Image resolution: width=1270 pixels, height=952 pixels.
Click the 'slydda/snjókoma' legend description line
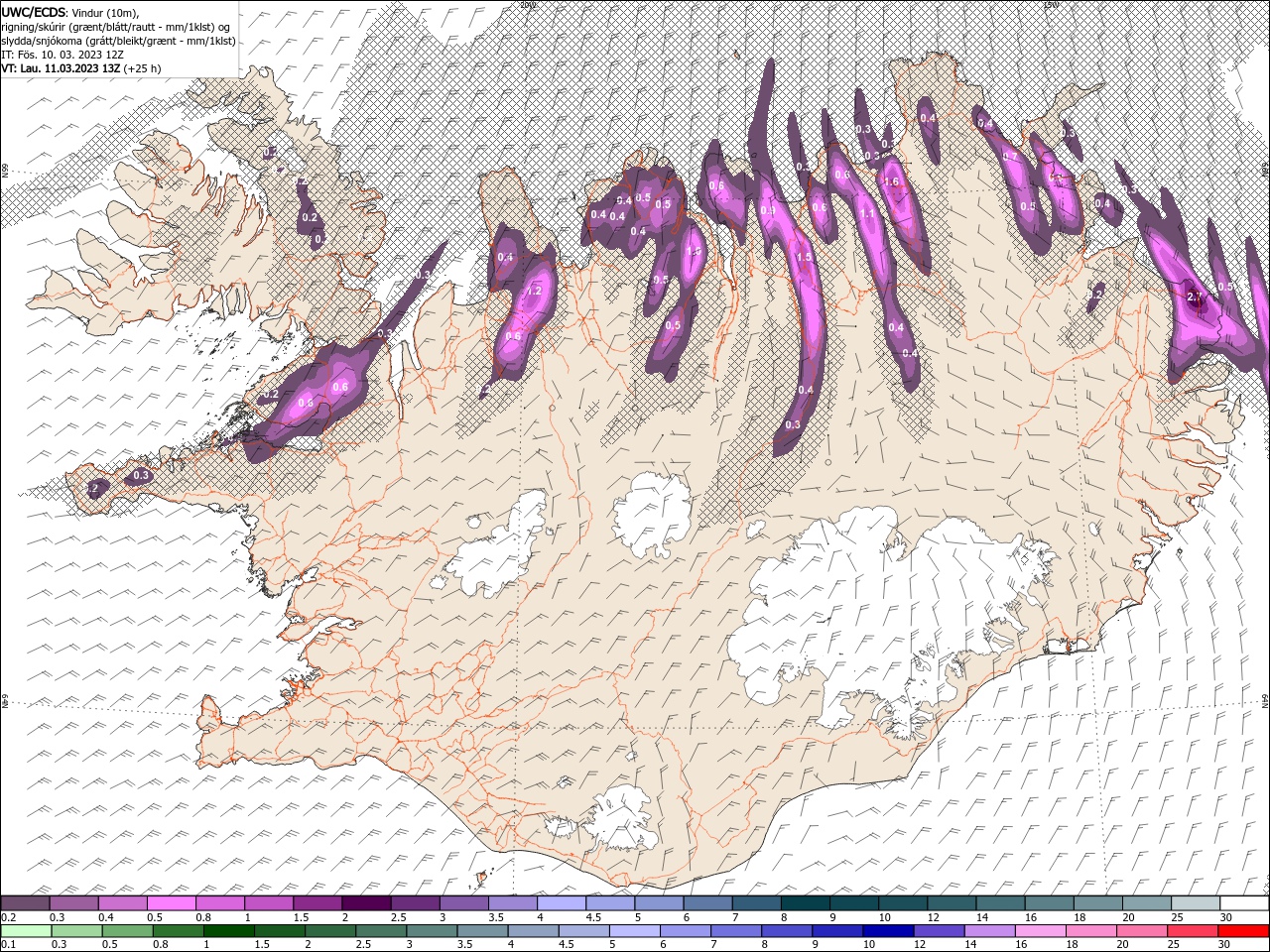point(118,41)
